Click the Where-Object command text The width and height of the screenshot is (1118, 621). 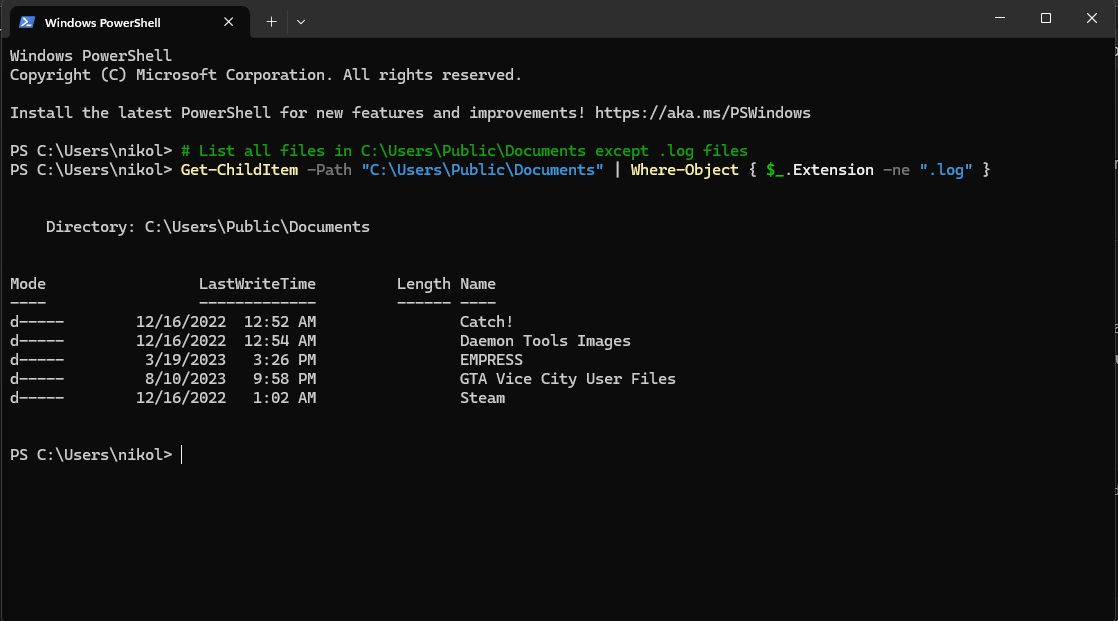pos(684,170)
